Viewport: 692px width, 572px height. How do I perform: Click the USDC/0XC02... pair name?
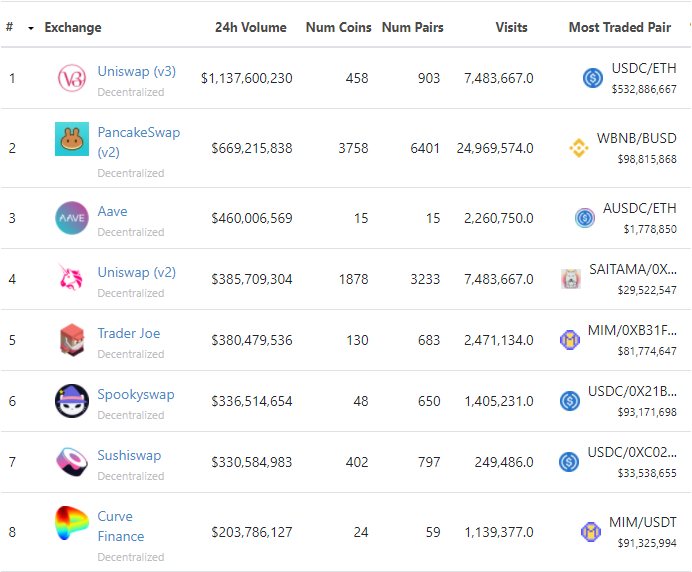632,452
